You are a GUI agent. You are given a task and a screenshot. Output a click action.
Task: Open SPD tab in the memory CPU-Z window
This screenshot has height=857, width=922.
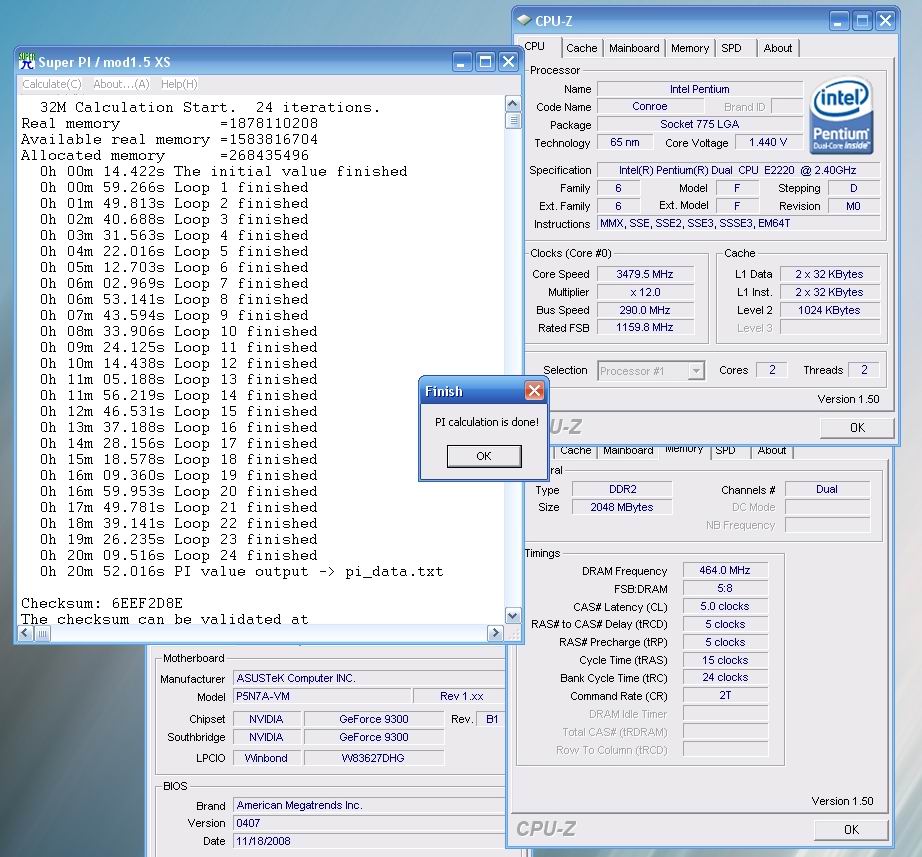click(726, 451)
